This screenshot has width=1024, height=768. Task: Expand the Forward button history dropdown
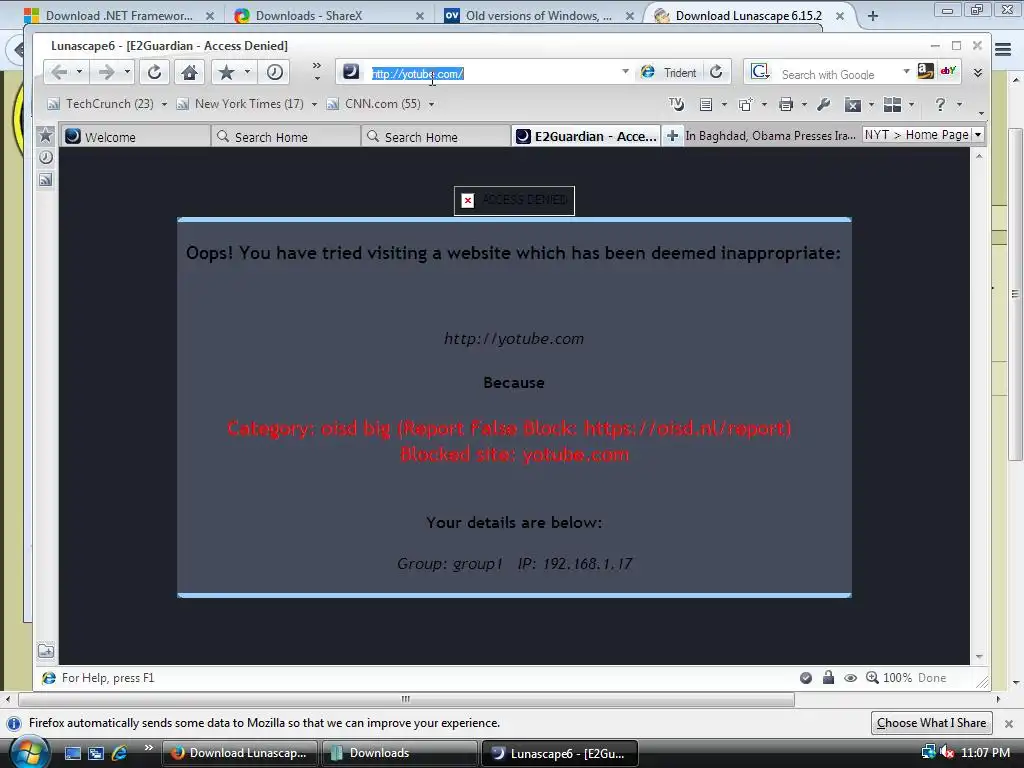(127, 72)
